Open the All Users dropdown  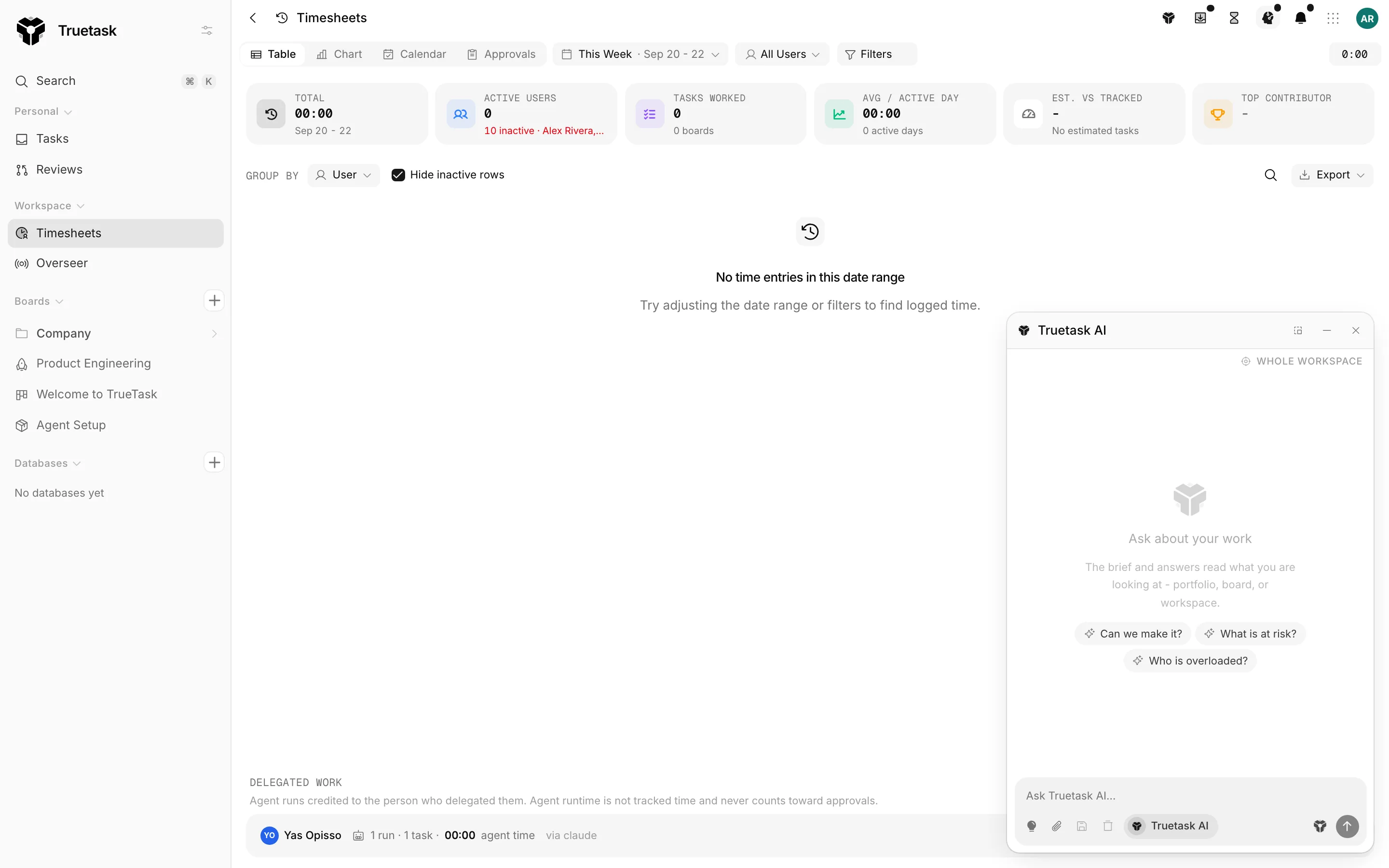click(x=782, y=54)
